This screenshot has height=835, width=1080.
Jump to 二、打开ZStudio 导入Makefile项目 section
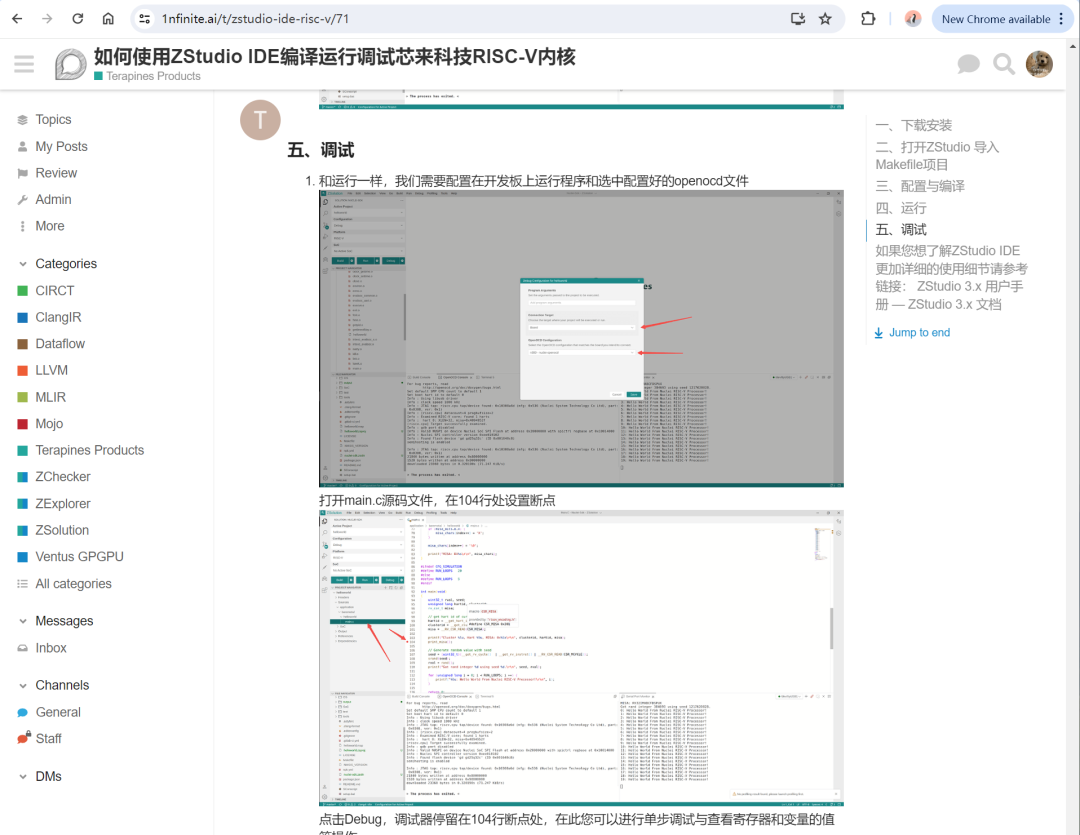pos(937,156)
